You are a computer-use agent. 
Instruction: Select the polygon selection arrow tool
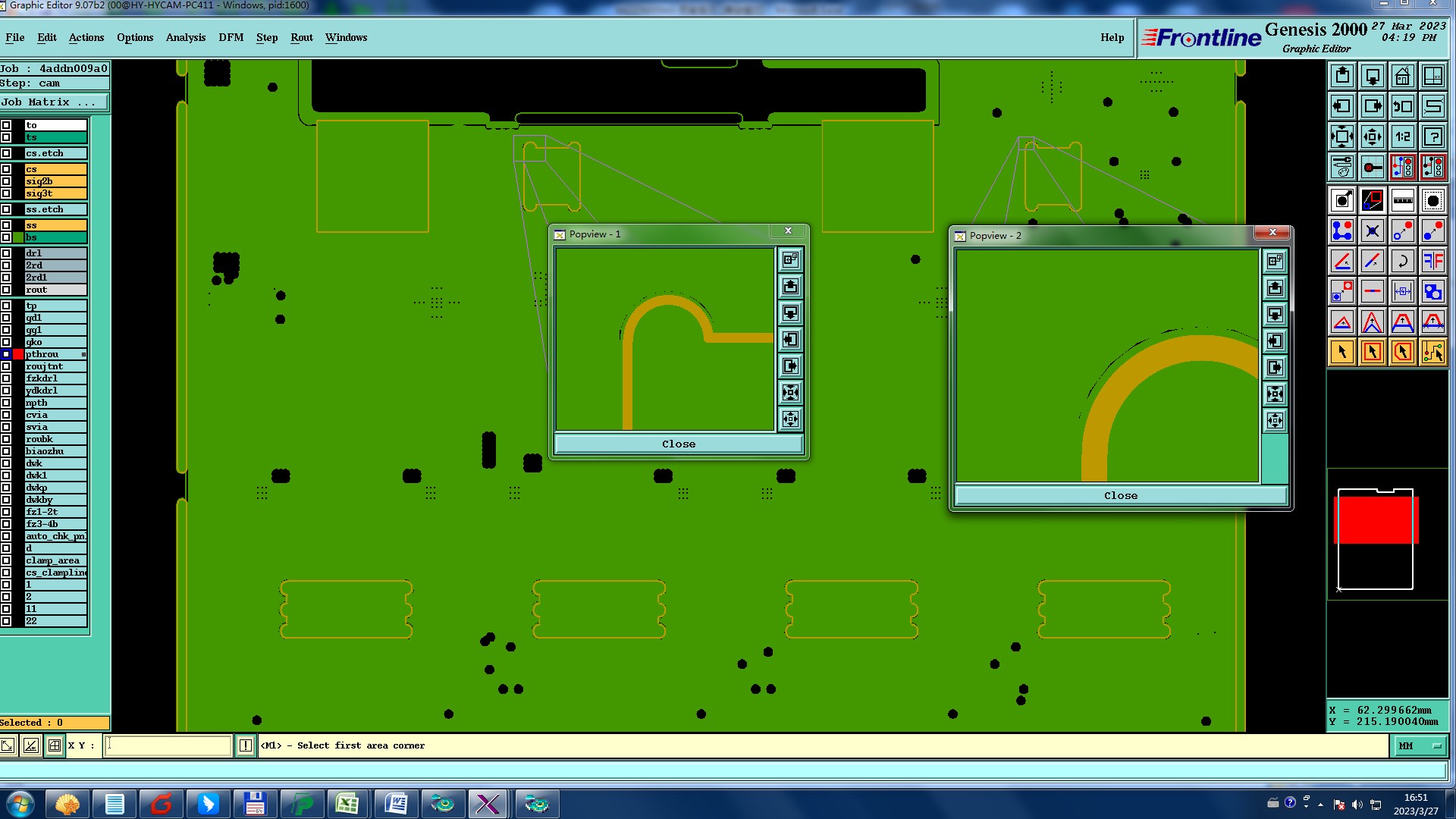coord(1402,353)
